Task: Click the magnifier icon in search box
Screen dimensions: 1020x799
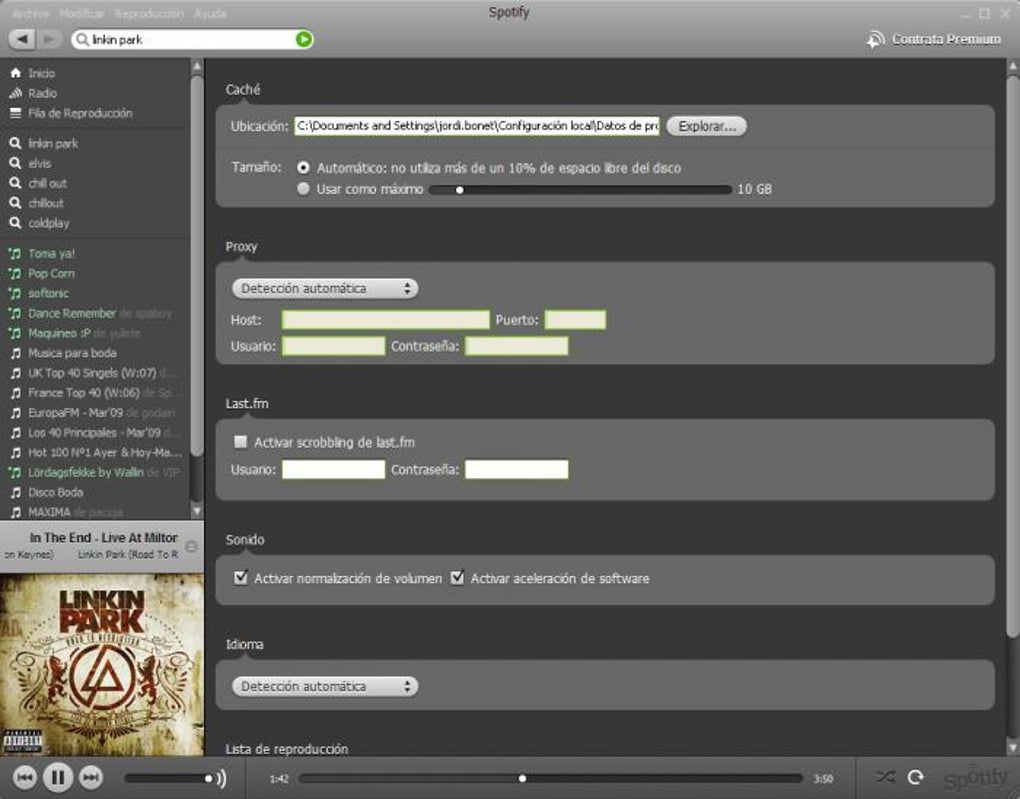Action: 83,40
